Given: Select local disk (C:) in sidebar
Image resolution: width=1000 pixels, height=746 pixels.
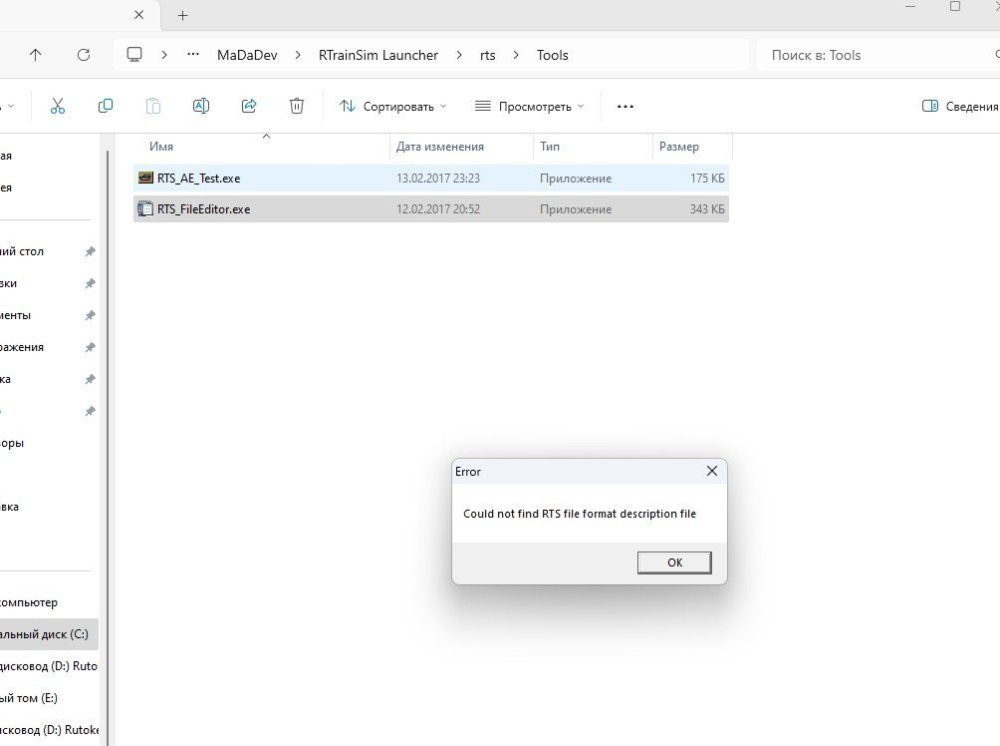Looking at the screenshot, I should click(x=44, y=634).
